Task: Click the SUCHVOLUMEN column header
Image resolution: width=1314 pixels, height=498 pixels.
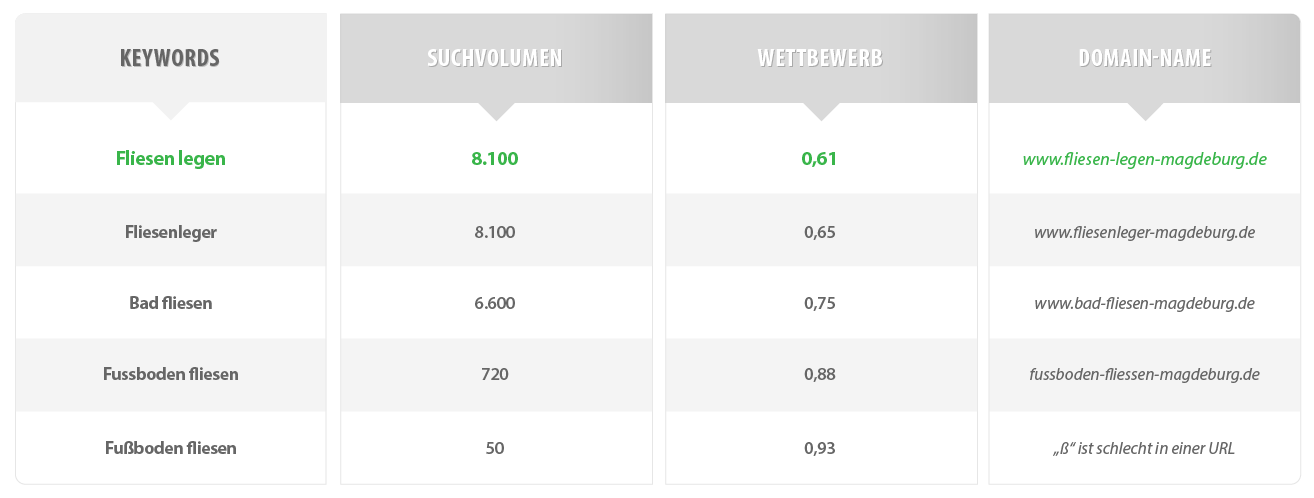Action: tap(495, 58)
